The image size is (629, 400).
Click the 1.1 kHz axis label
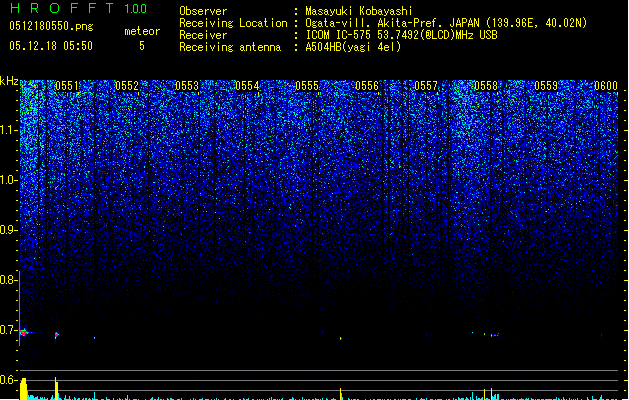coord(8,130)
